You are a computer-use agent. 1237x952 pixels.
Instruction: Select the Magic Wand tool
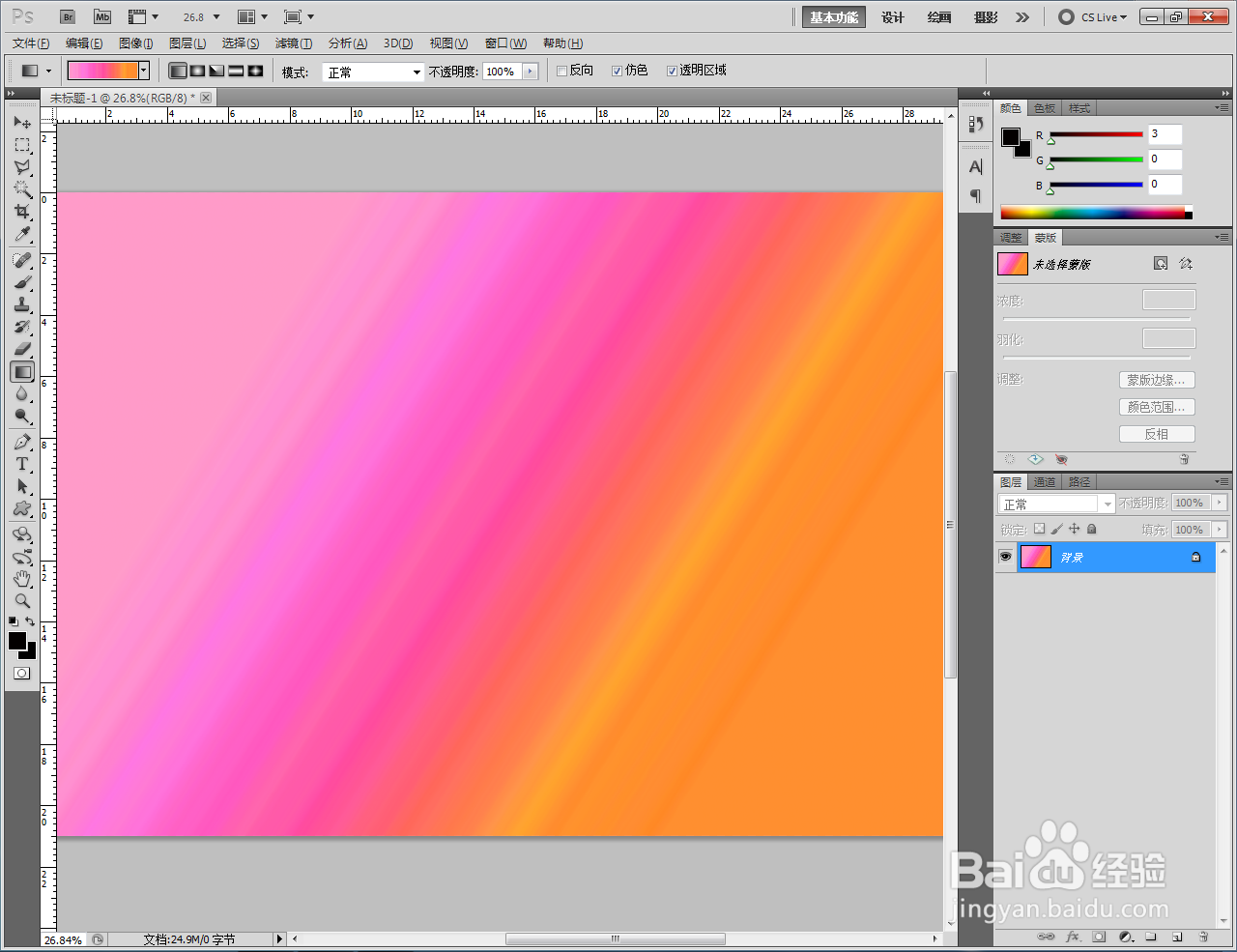click(x=22, y=189)
